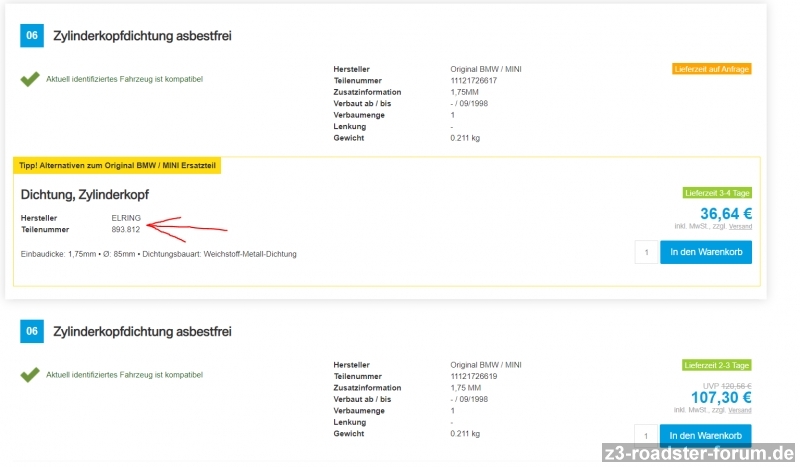800x467 pixels.
Task: Click the ELRING part number 893.812
Action: tap(126, 230)
